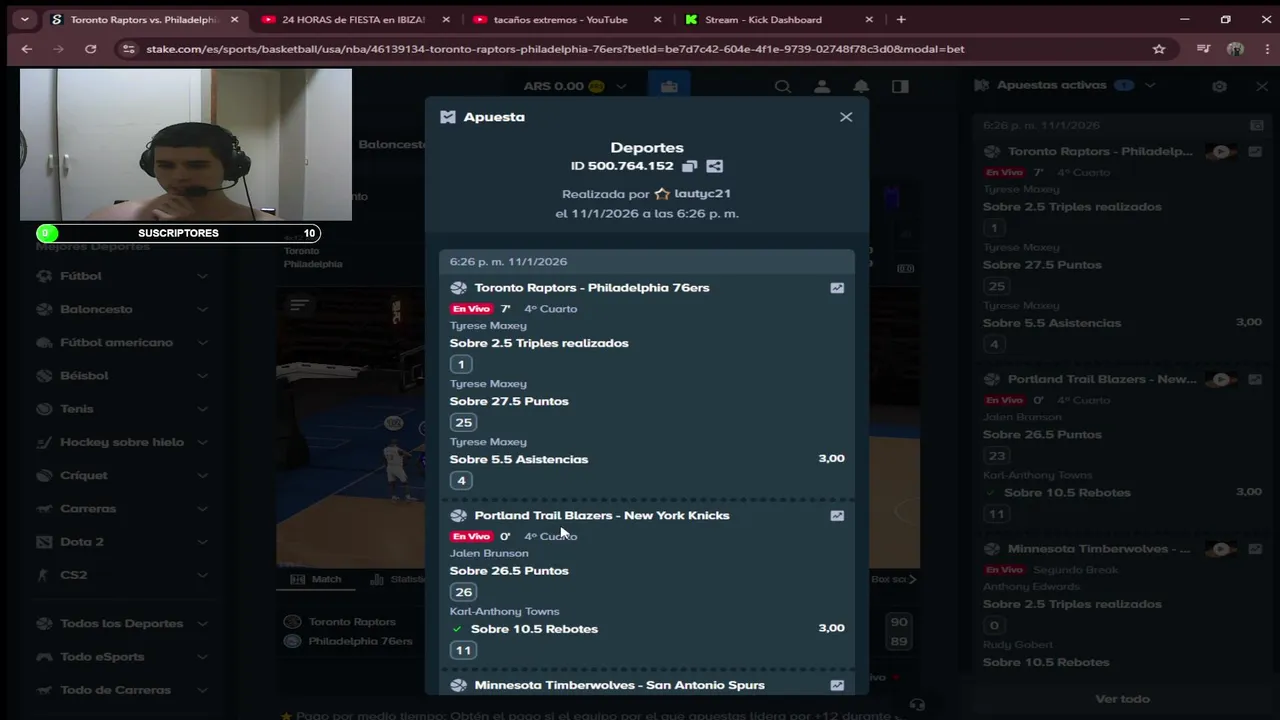1280x720 pixels.
Task: Watch live stream for Toronto Raptors active bet
Action: click(1221, 152)
